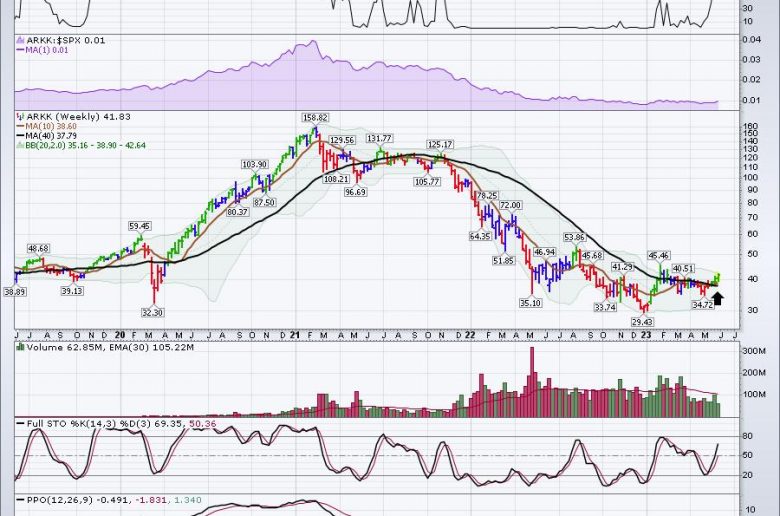Image resolution: width=780 pixels, height=516 pixels.
Task: Click the bold 22 year marker on the time axis
Action: [x=470, y=335]
